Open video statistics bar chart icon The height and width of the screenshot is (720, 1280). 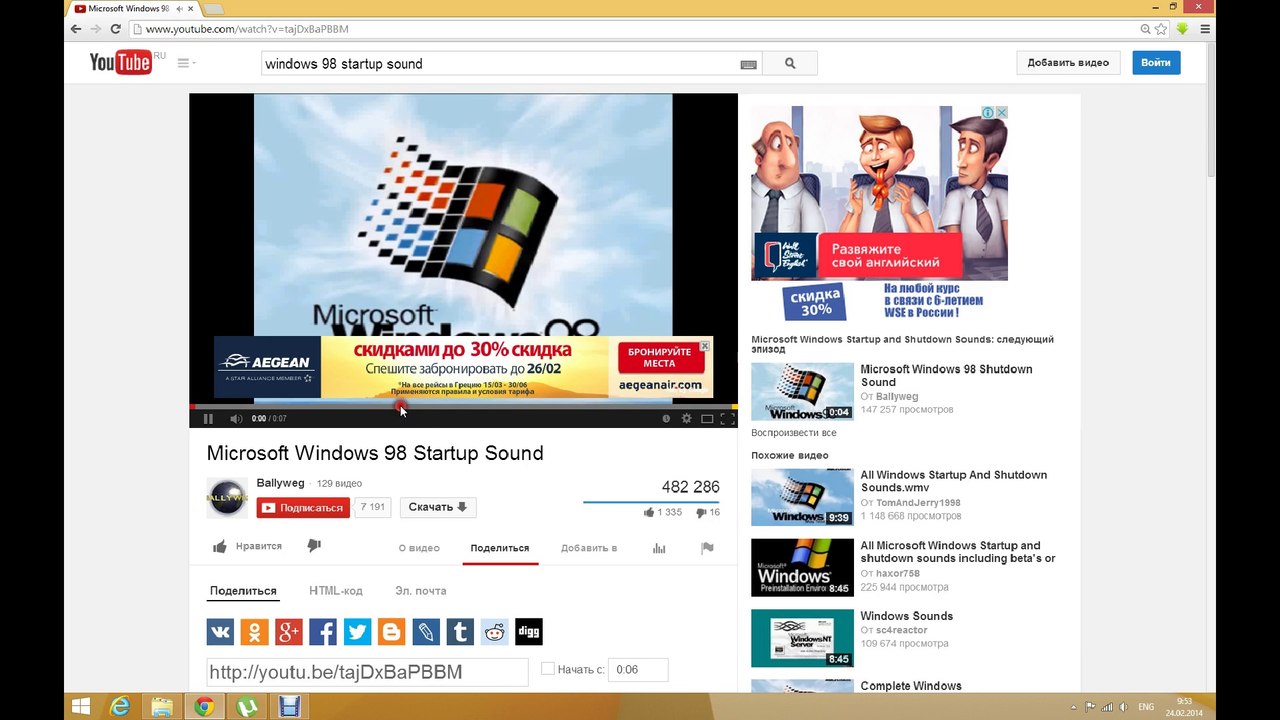coord(659,548)
